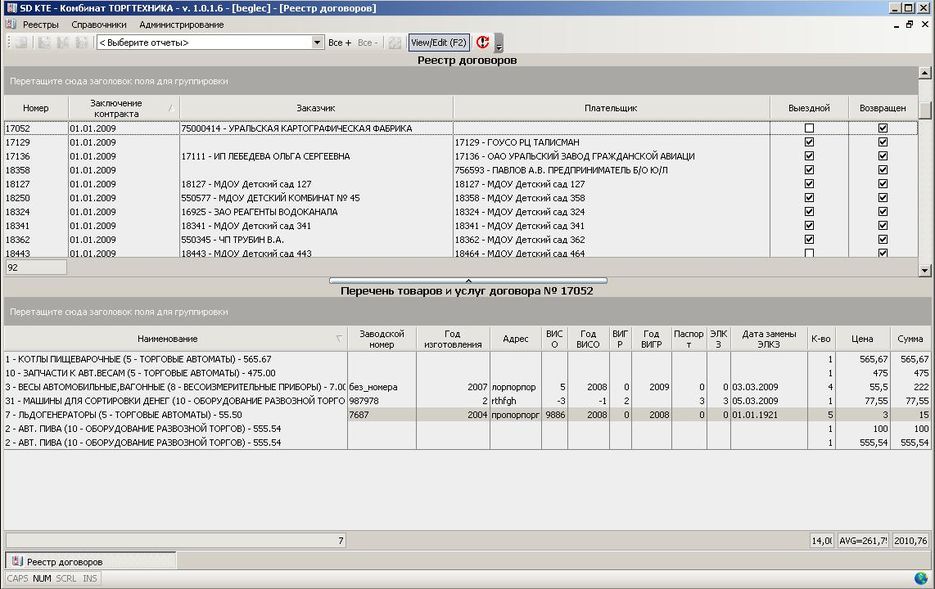This screenshot has width=935, height=589.
Task: Click the second greyed toolbar icon
Action: tap(44, 42)
